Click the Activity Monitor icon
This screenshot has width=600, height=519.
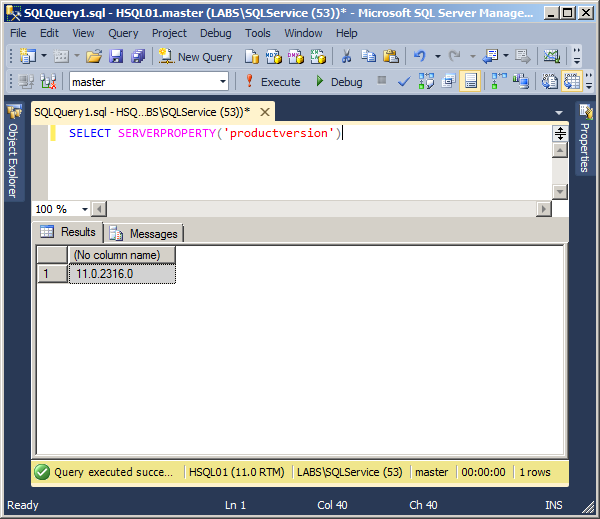pyautogui.click(x=552, y=56)
